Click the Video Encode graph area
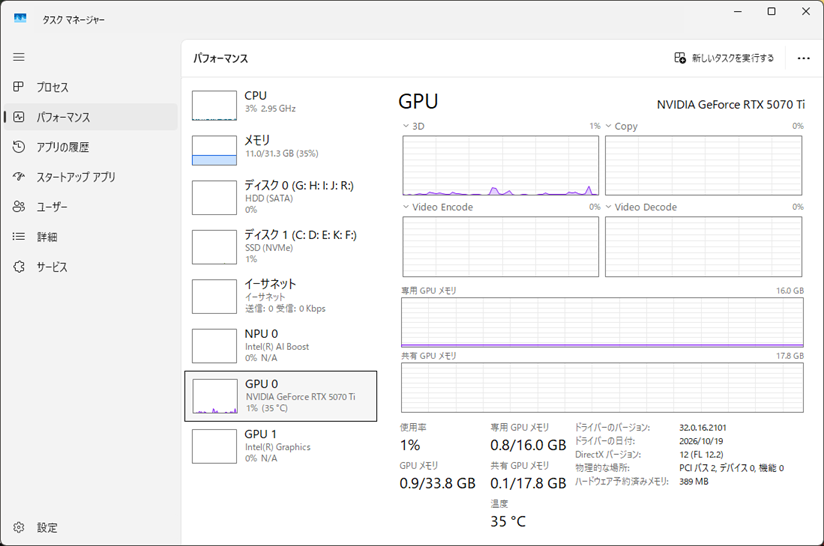 point(500,246)
